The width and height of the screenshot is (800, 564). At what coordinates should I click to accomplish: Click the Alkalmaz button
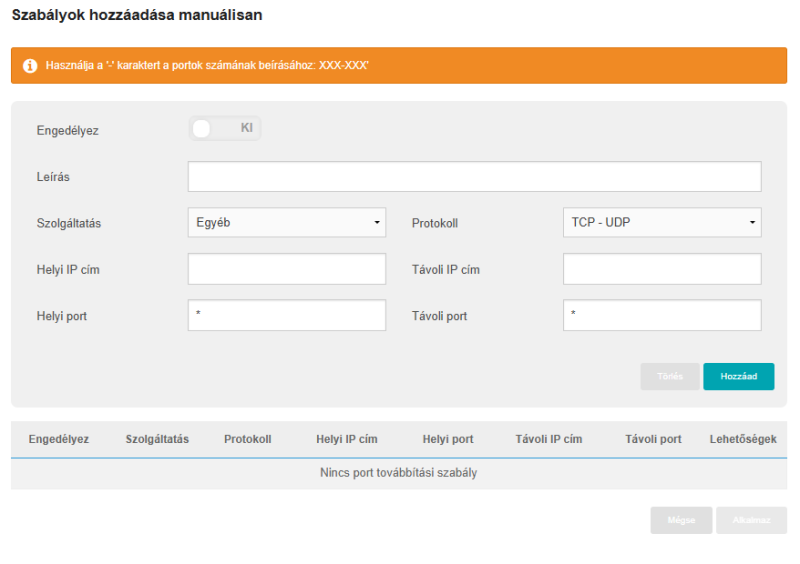[751, 521]
